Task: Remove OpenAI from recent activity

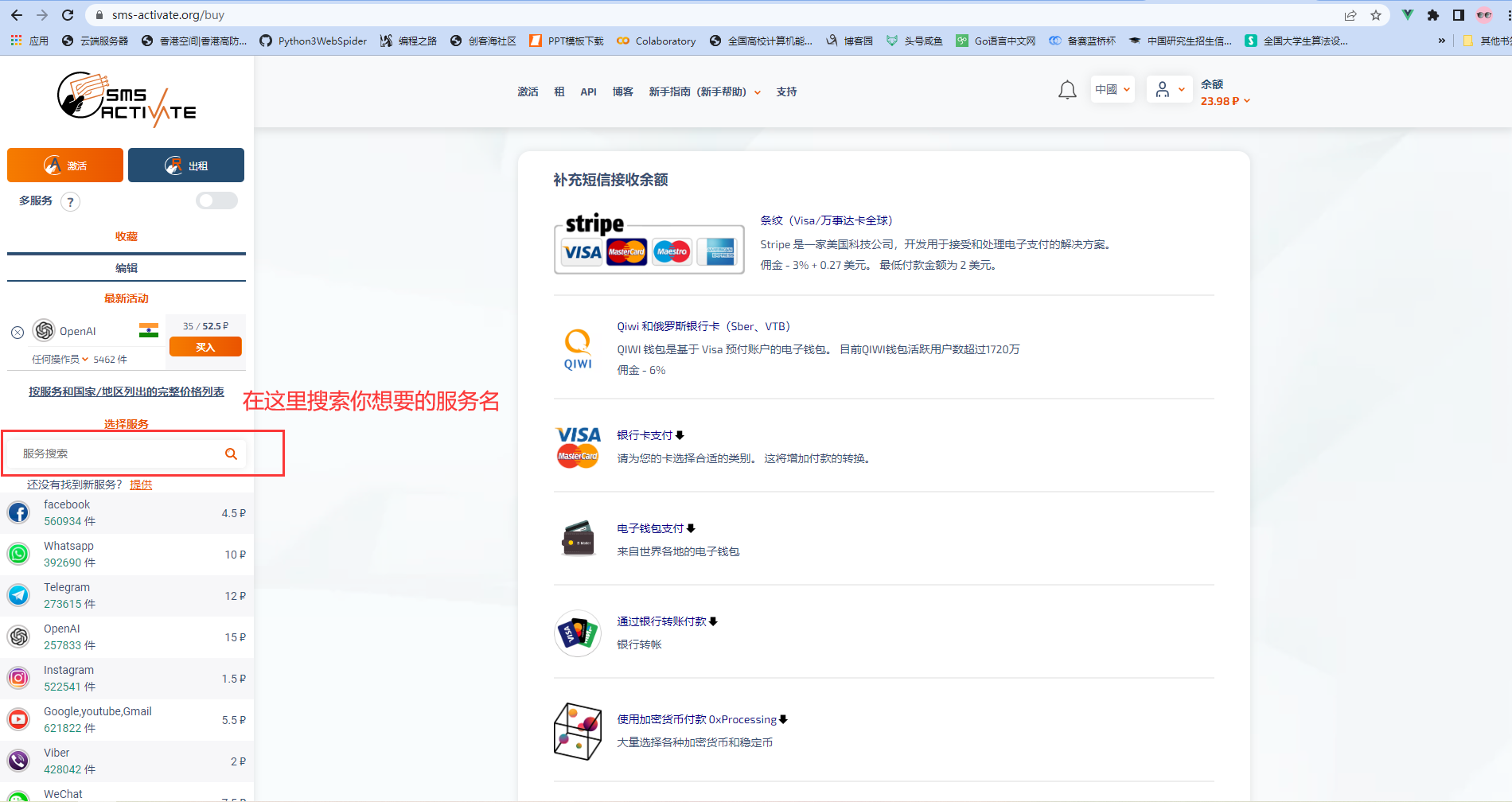Action: point(18,333)
